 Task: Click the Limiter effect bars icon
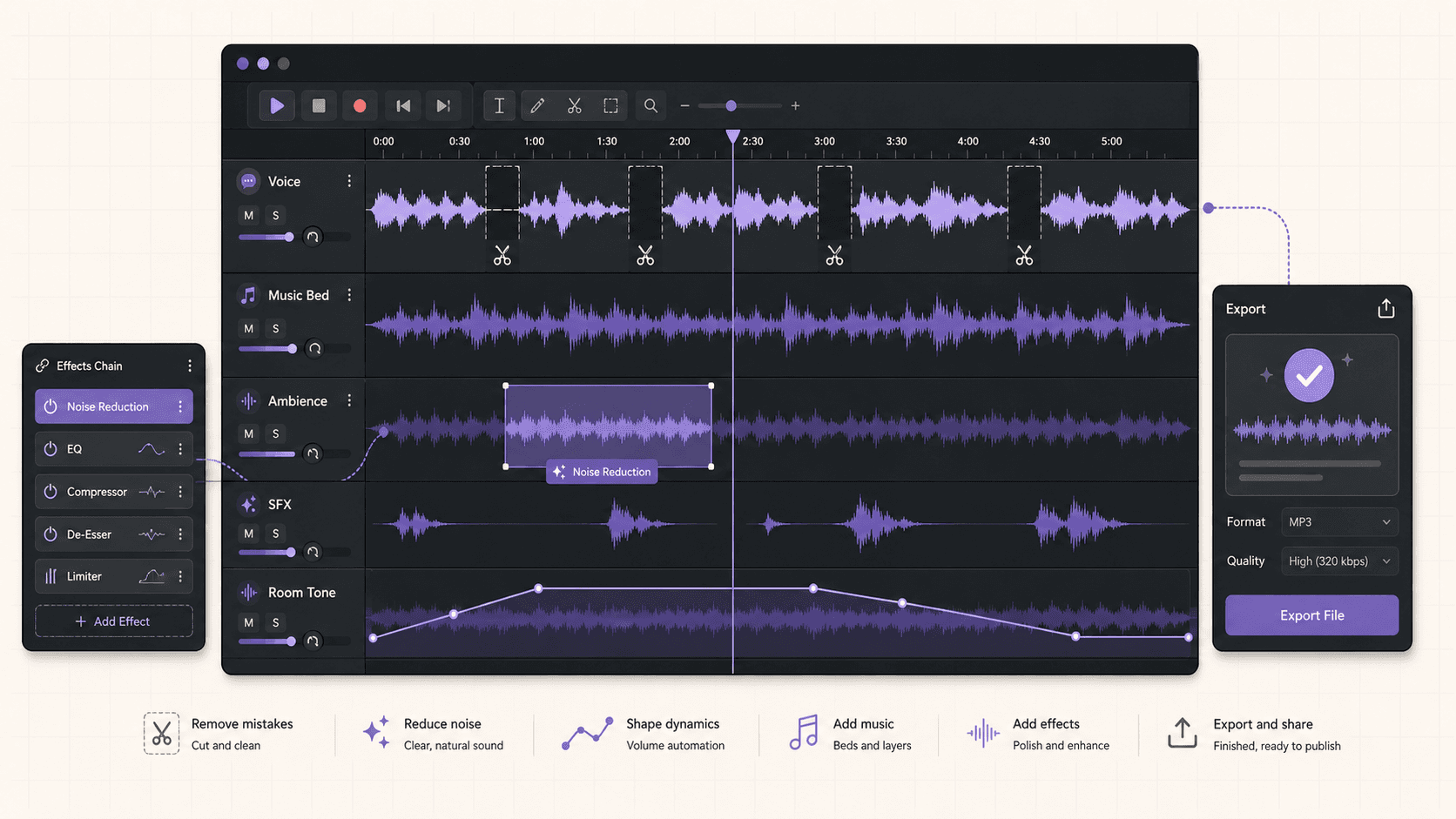click(x=51, y=576)
